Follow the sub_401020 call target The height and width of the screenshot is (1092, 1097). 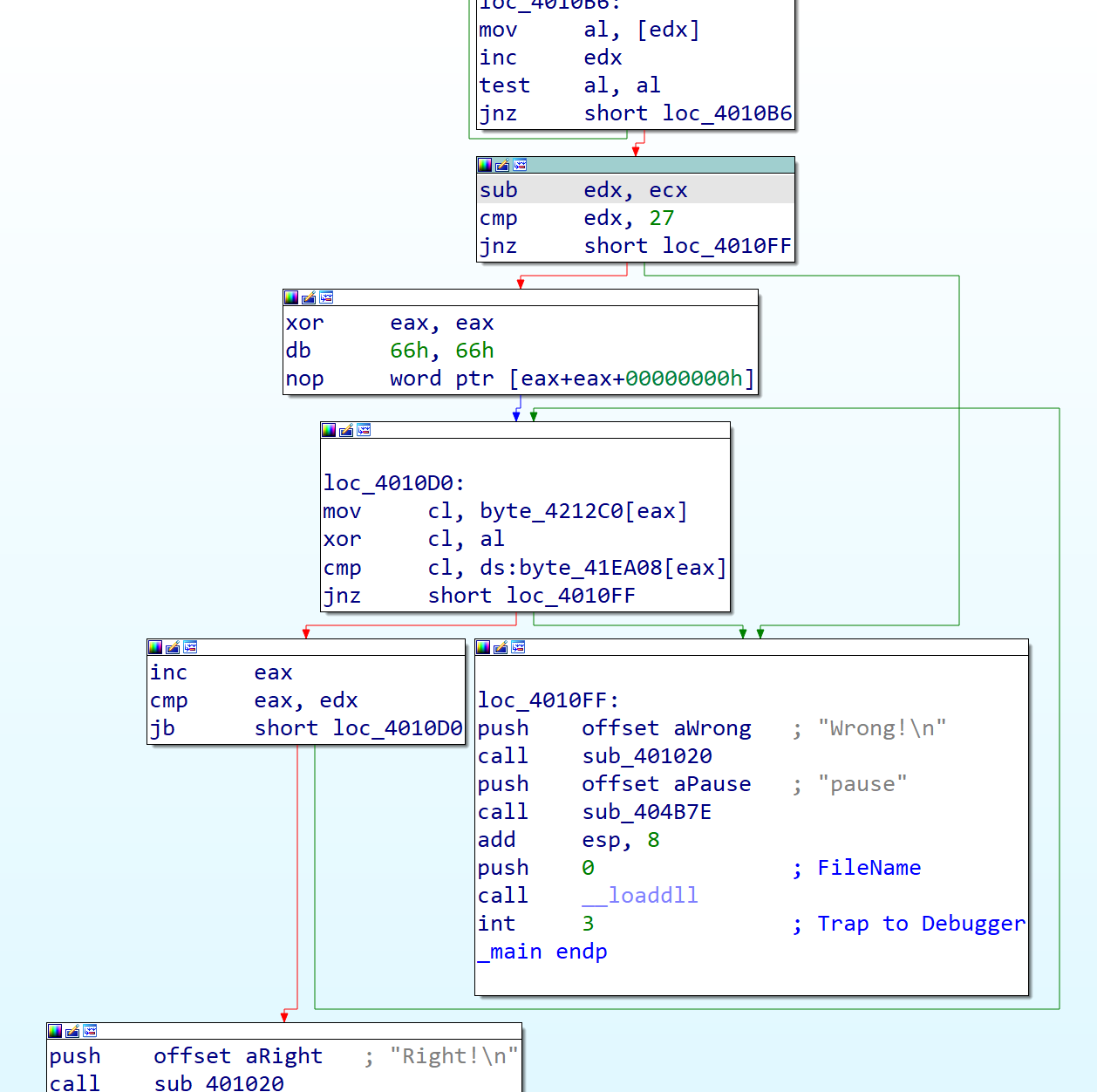pyautogui.click(x=645, y=755)
